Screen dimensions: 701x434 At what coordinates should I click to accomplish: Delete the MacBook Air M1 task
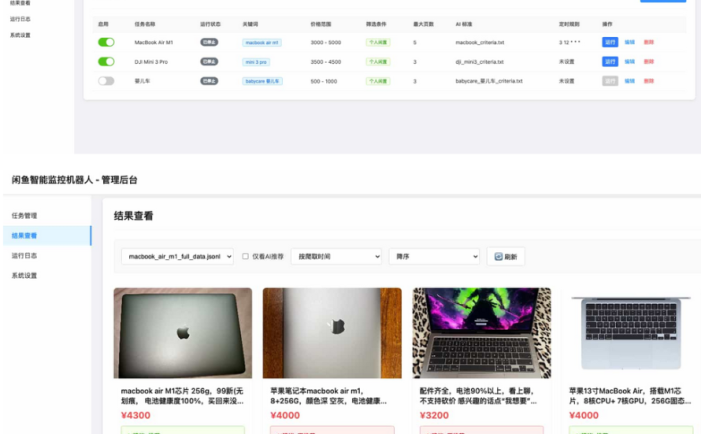pyautogui.click(x=649, y=42)
